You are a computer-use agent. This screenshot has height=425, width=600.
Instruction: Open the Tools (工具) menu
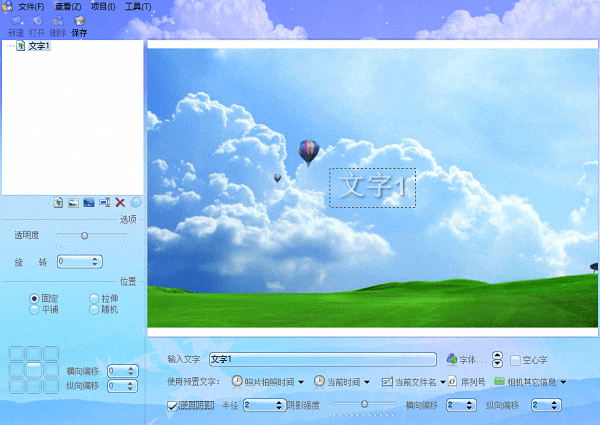[138, 7]
